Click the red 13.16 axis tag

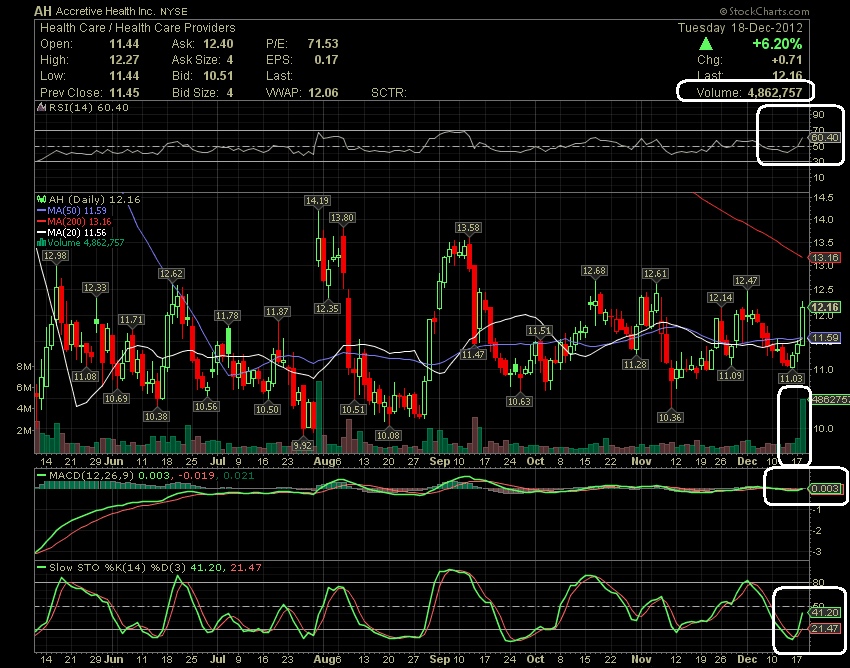click(x=824, y=258)
